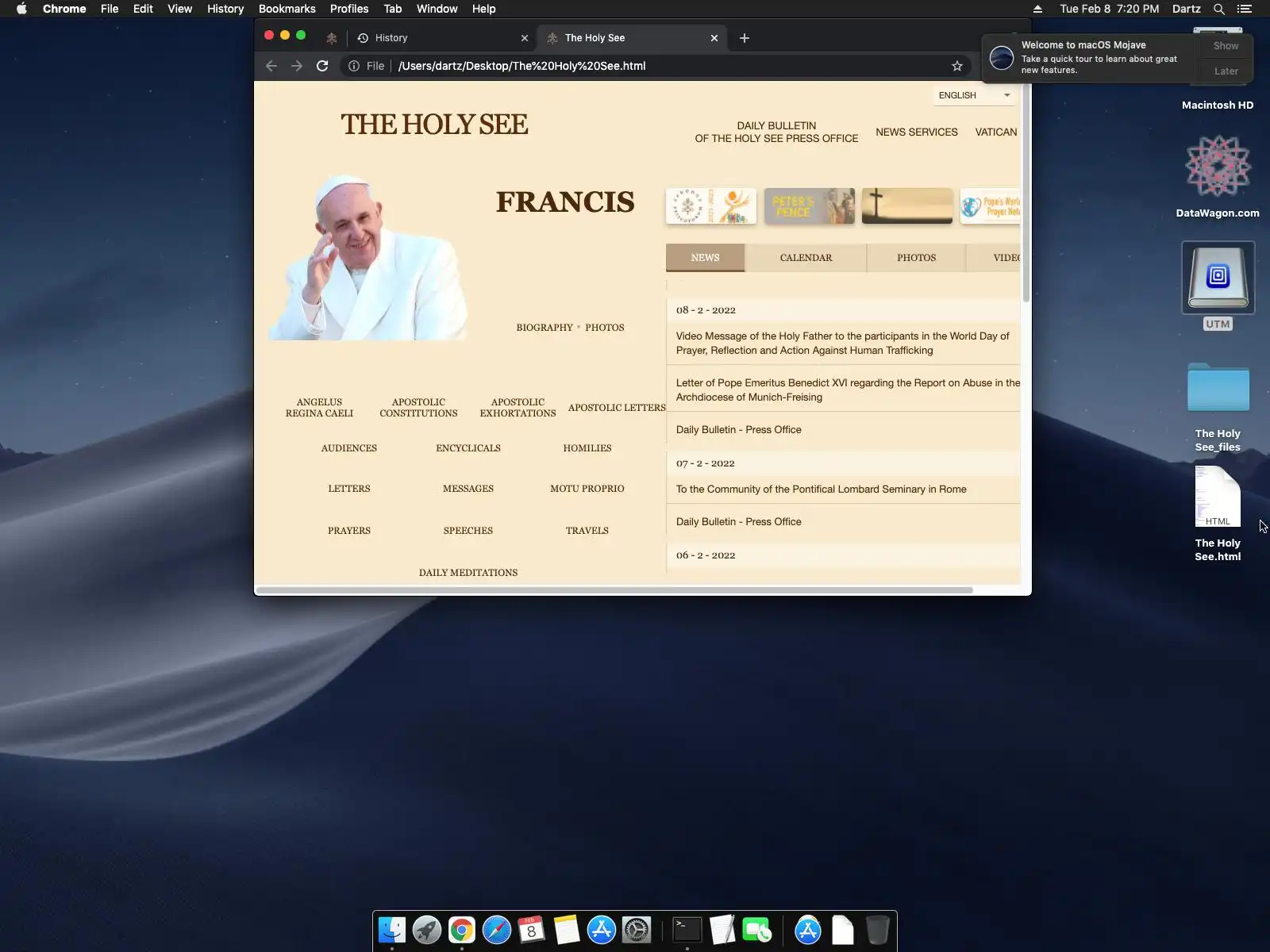1270x952 pixels.
Task: Open TextEdit from the Dock
Action: point(722,930)
